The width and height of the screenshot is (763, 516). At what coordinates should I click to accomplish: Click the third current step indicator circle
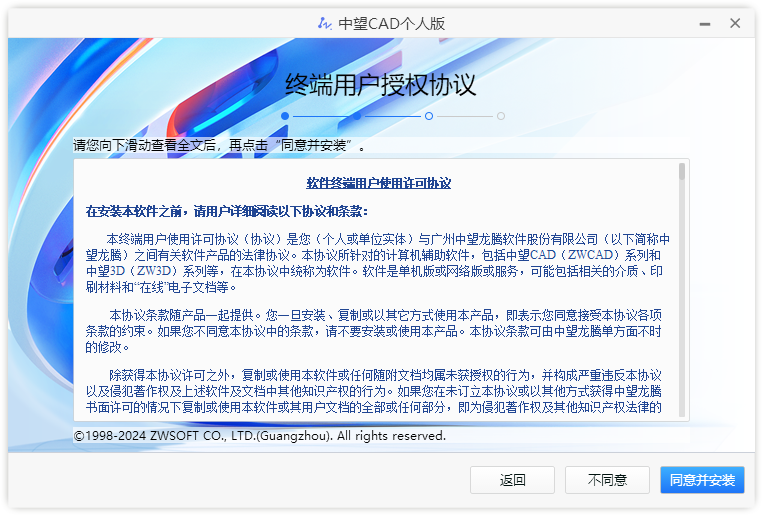(x=429, y=116)
